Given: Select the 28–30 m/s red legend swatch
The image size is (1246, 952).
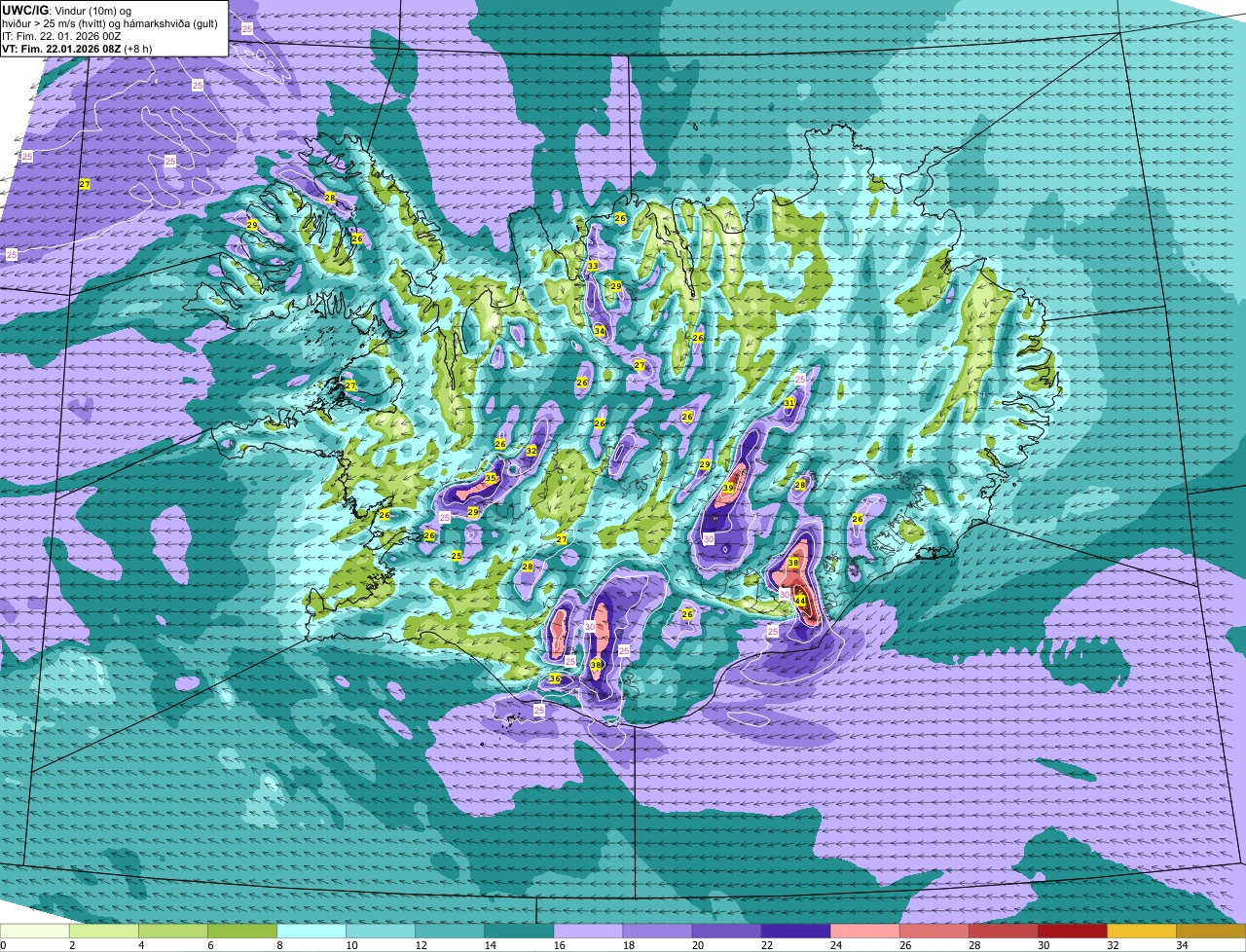Looking at the screenshot, I should [1003, 931].
